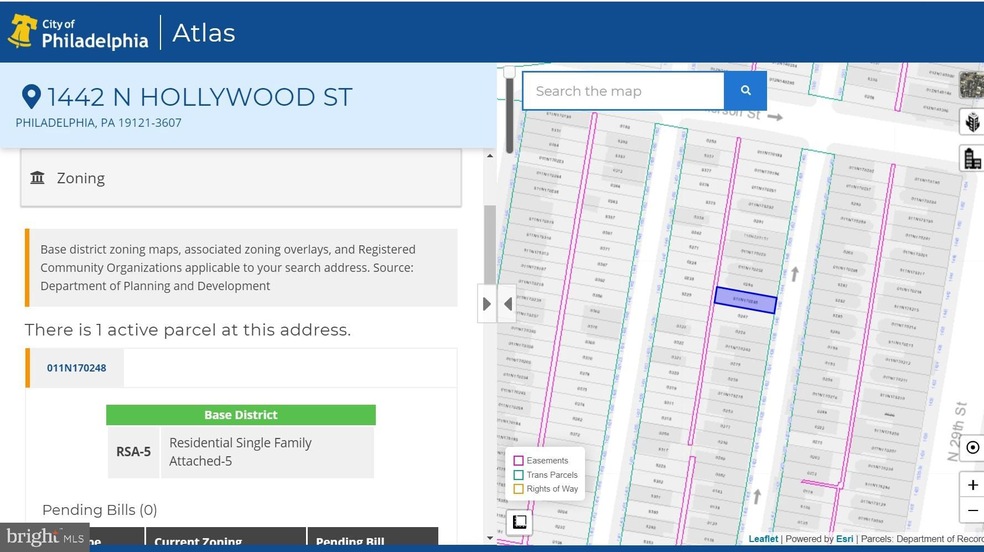Switch to aerial imagery basemap thumbnail

971,86
